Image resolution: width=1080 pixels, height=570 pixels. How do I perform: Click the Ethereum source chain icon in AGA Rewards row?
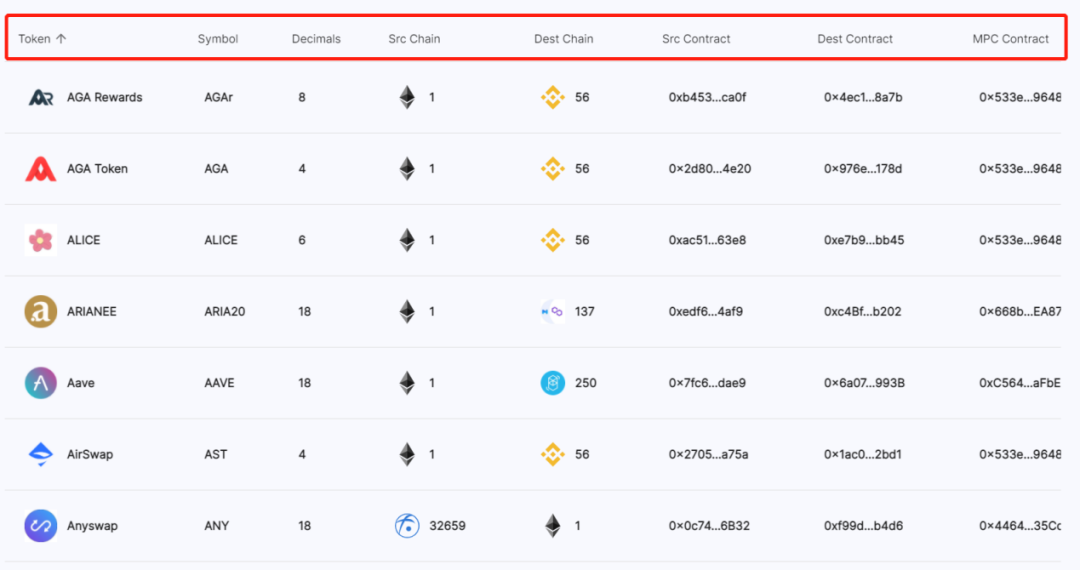pyautogui.click(x=407, y=98)
